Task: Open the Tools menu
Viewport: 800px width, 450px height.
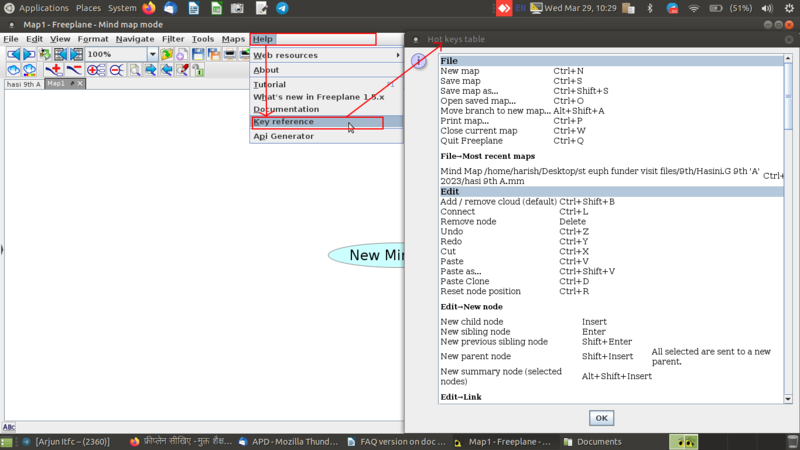Action: coord(203,39)
